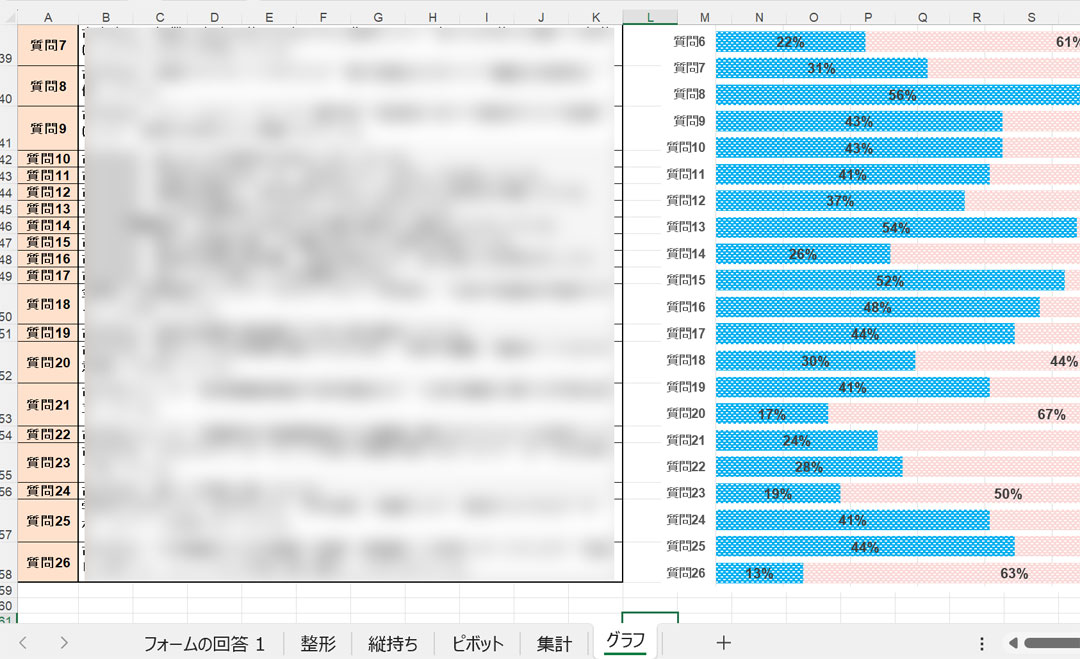This screenshot has height=659, width=1080.
Task: Click the three-dot options icon by scrollbar
Action: (x=982, y=643)
